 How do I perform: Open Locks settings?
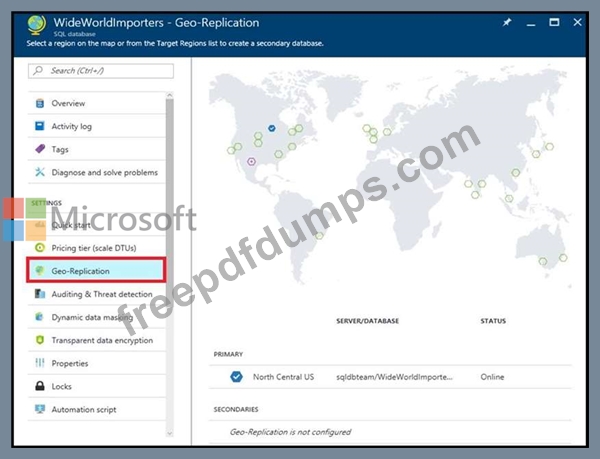coord(97,386)
